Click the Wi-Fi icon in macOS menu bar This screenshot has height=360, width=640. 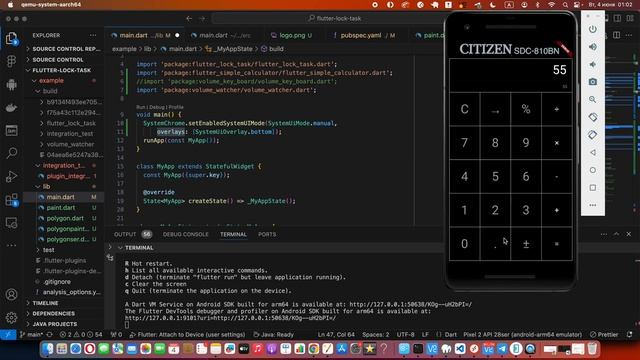[551, 5]
